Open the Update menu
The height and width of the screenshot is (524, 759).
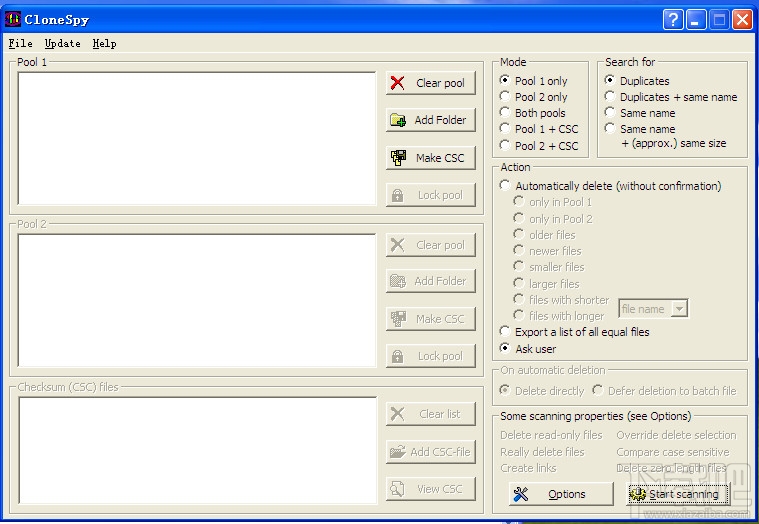(62, 44)
